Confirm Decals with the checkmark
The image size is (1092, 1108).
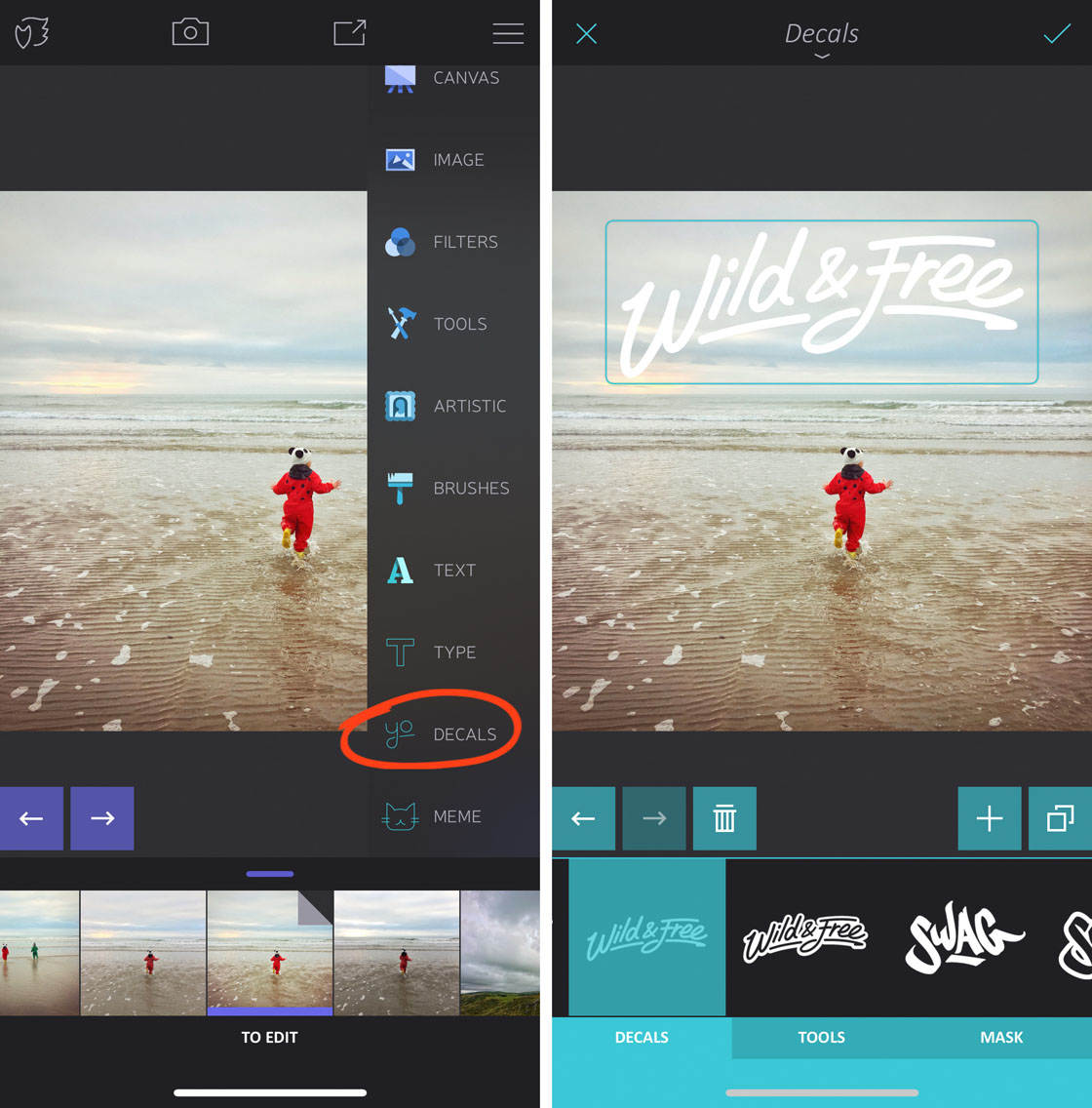(1057, 33)
